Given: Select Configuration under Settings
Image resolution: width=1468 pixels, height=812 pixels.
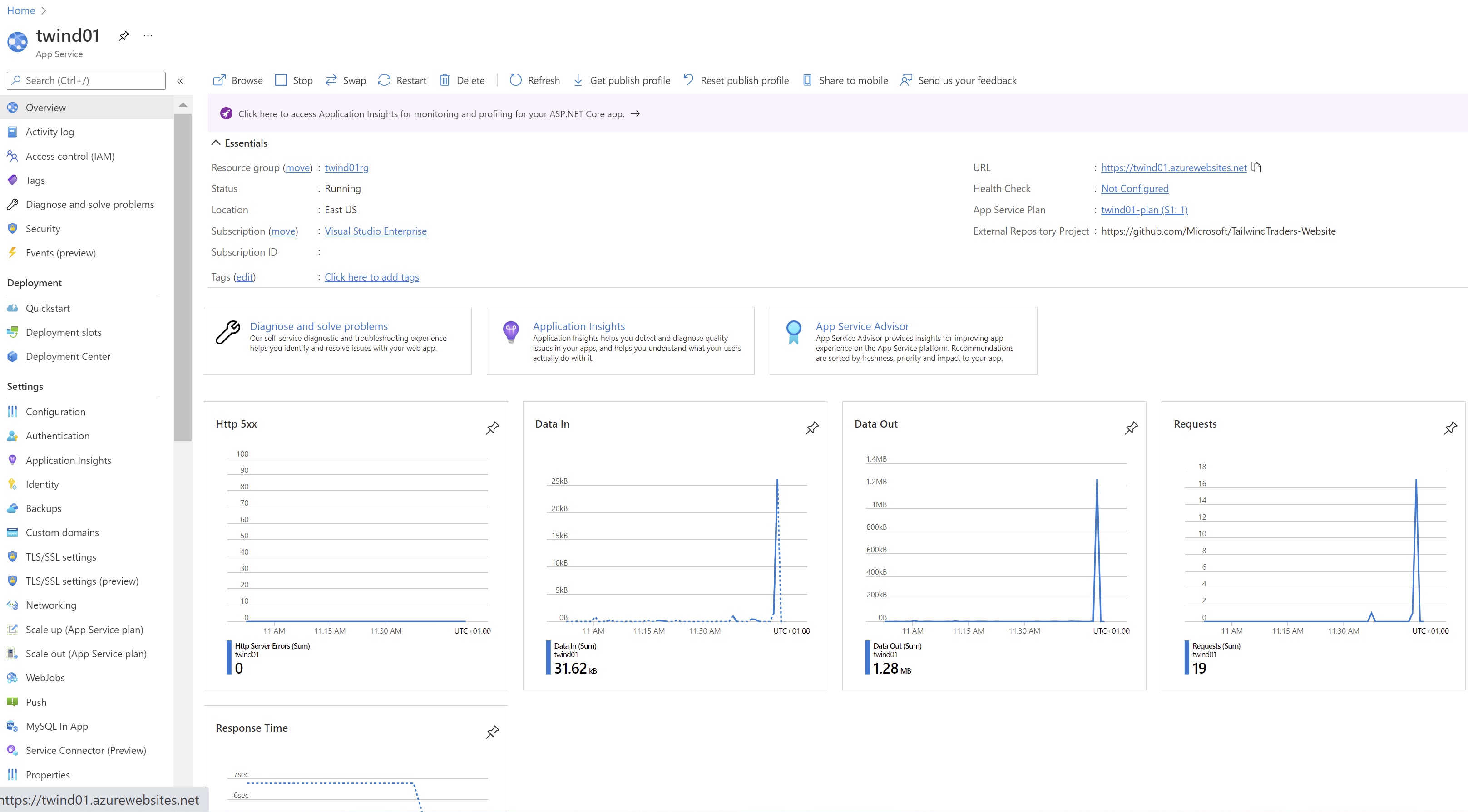Looking at the screenshot, I should (x=55, y=411).
